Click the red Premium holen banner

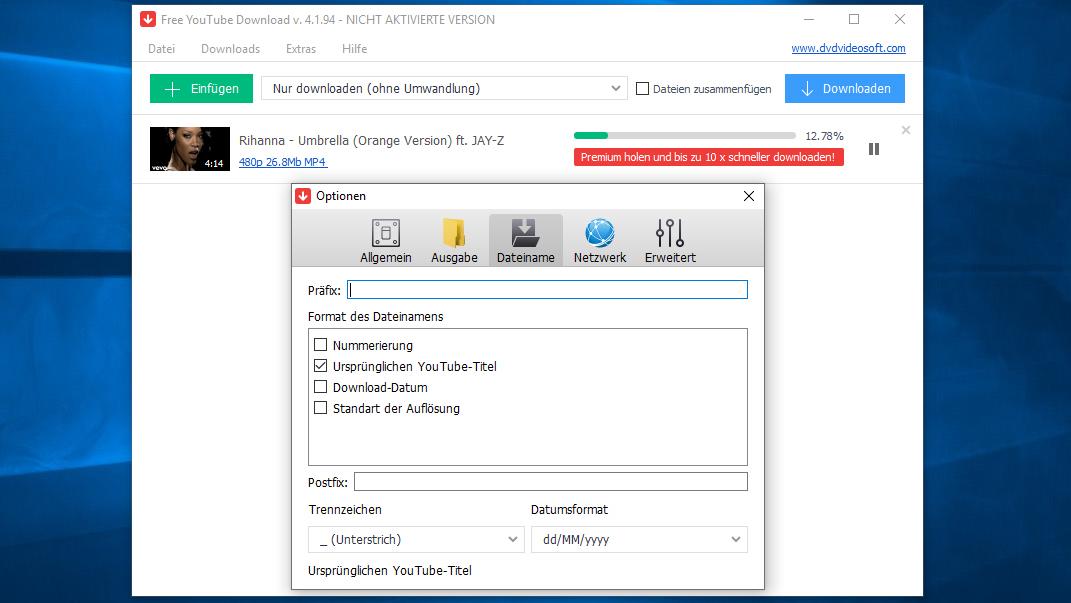(708, 157)
